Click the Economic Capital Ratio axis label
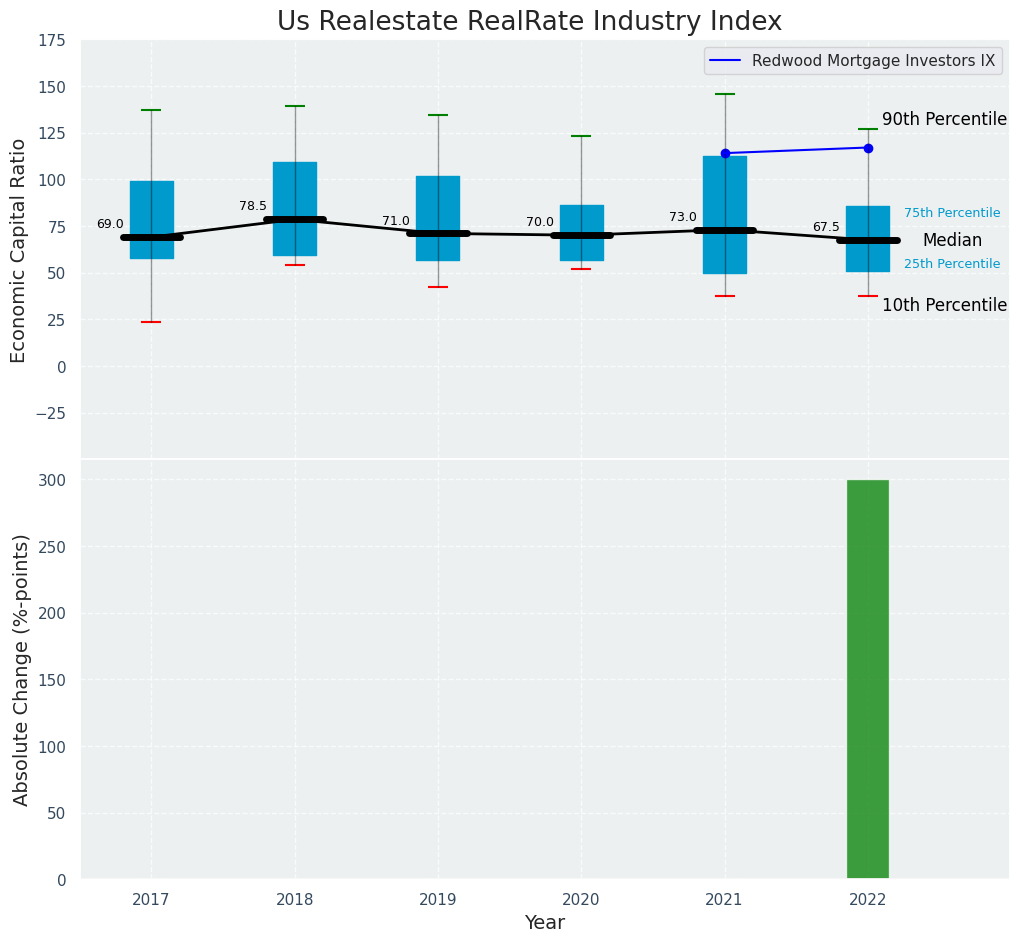 (19, 250)
